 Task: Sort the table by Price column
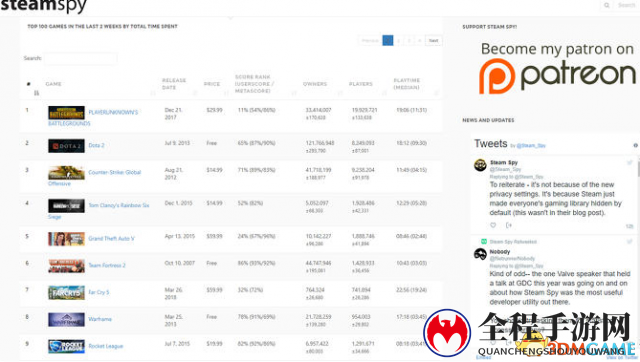point(212,84)
